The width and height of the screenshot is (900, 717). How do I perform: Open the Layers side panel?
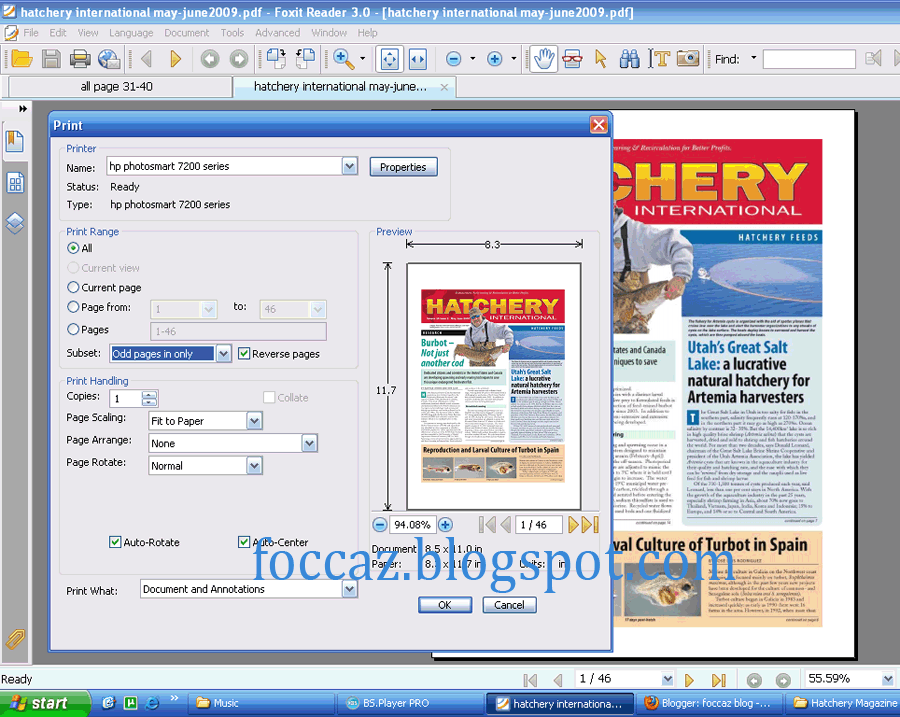(x=15, y=223)
